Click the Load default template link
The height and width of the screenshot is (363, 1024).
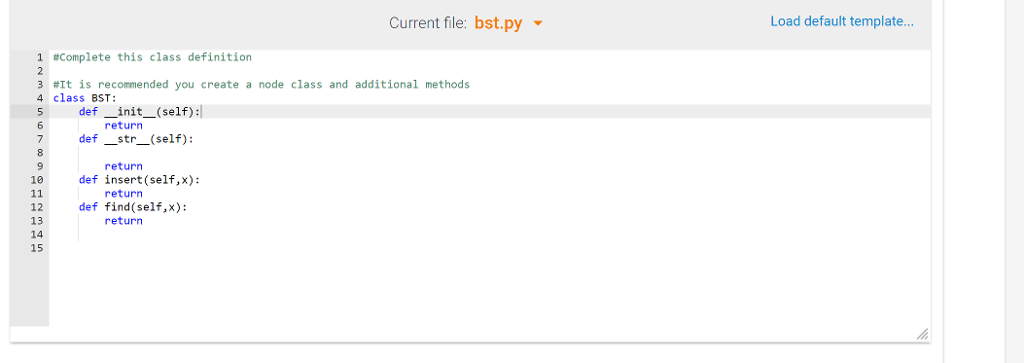tap(842, 21)
